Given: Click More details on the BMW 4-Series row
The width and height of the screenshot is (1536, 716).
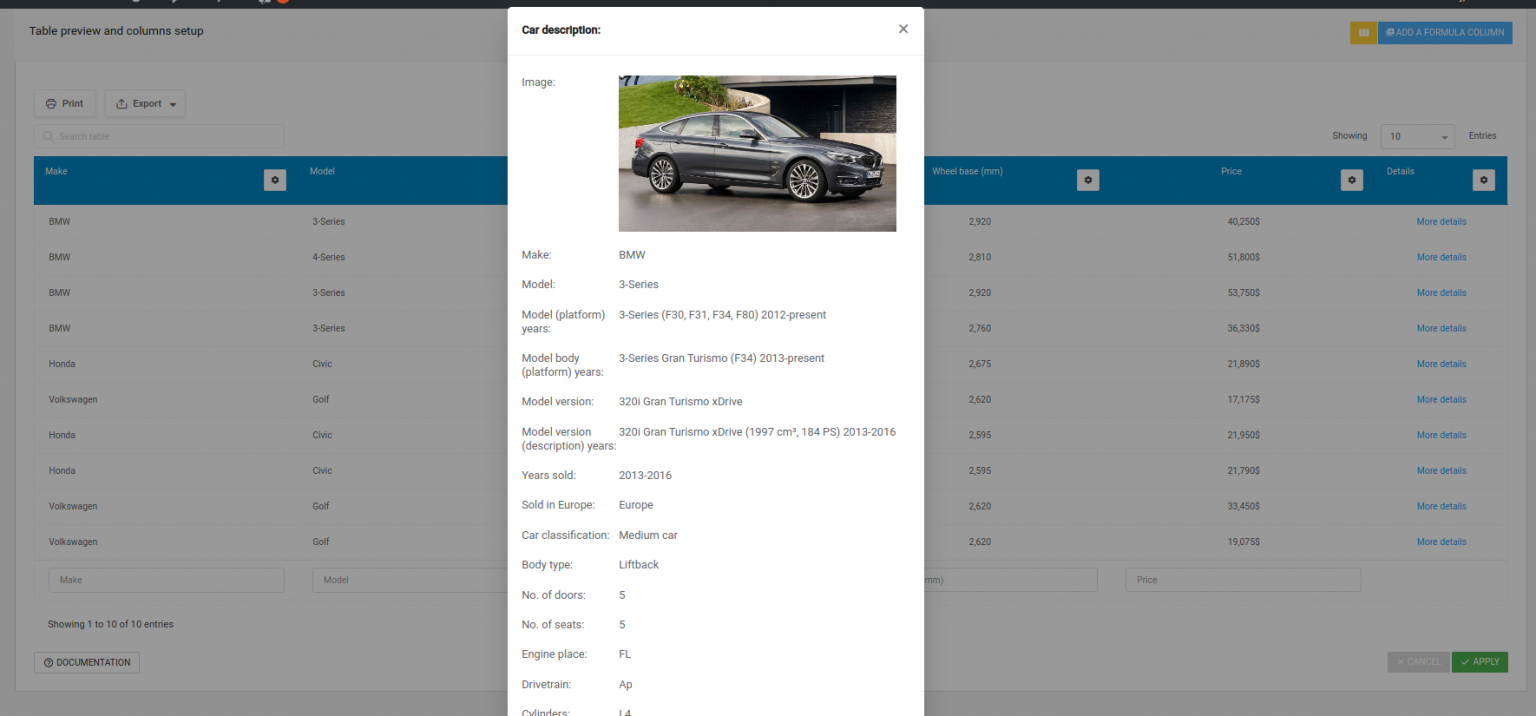Looking at the screenshot, I should [x=1441, y=257].
